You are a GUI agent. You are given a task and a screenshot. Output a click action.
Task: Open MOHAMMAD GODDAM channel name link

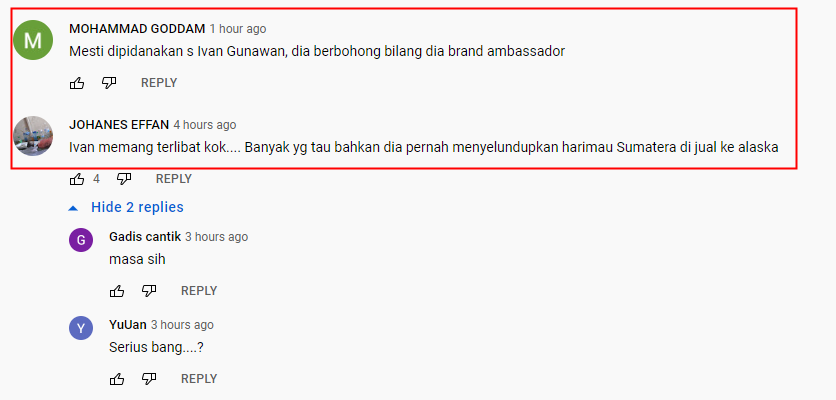137,29
